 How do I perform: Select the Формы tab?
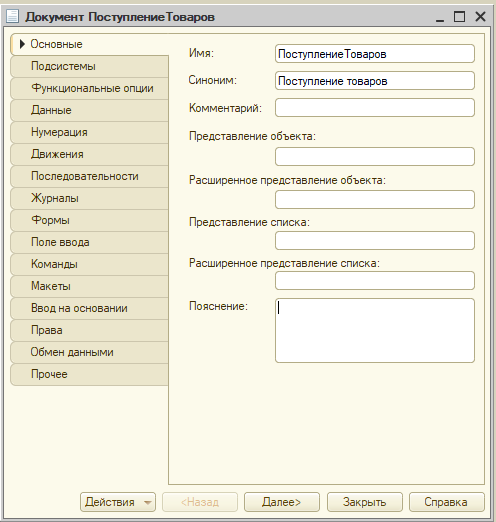[89, 220]
